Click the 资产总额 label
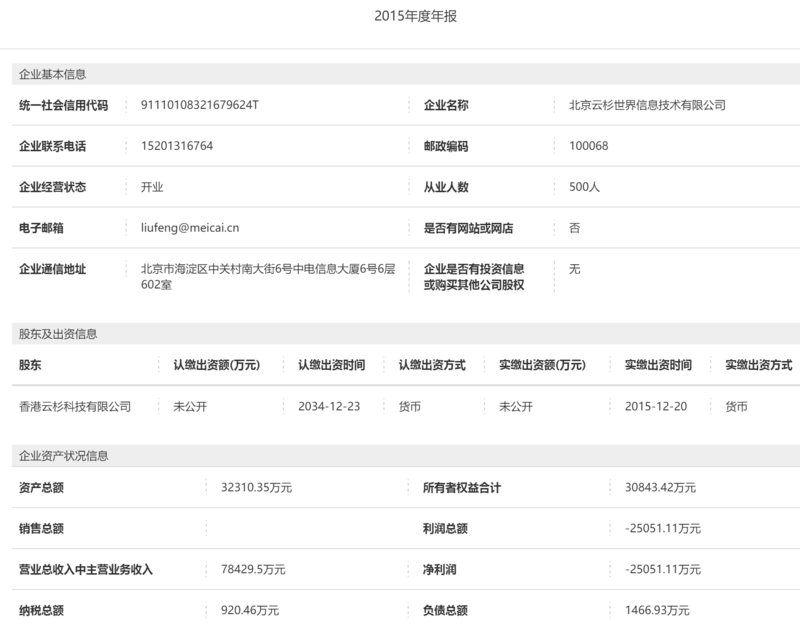The width and height of the screenshot is (800, 636). point(41,488)
